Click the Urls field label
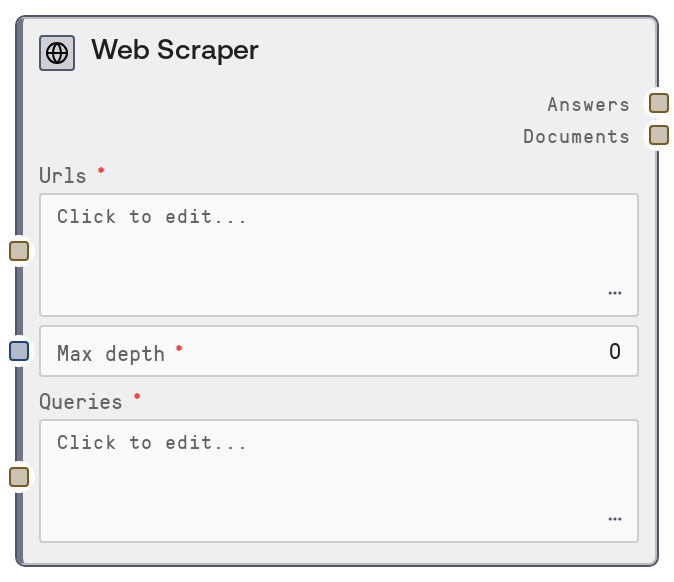The width and height of the screenshot is (674, 582). [x=63, y=176]
